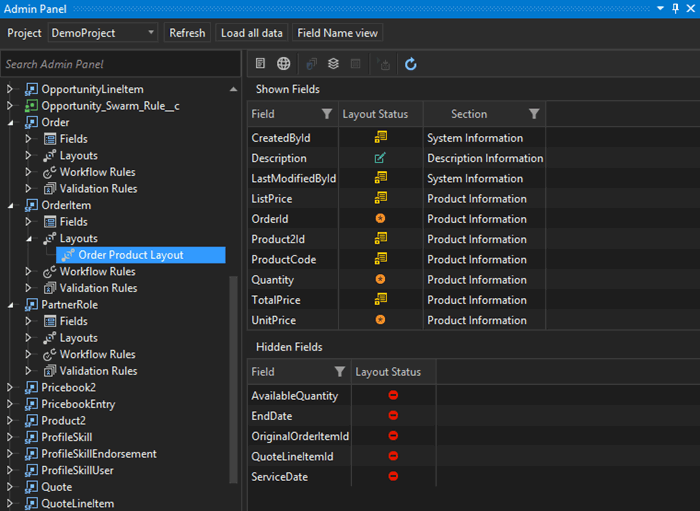Open the Hidden Fields Field column filter
The width and height of the screenshot is (700, 511).
[340, 372]
